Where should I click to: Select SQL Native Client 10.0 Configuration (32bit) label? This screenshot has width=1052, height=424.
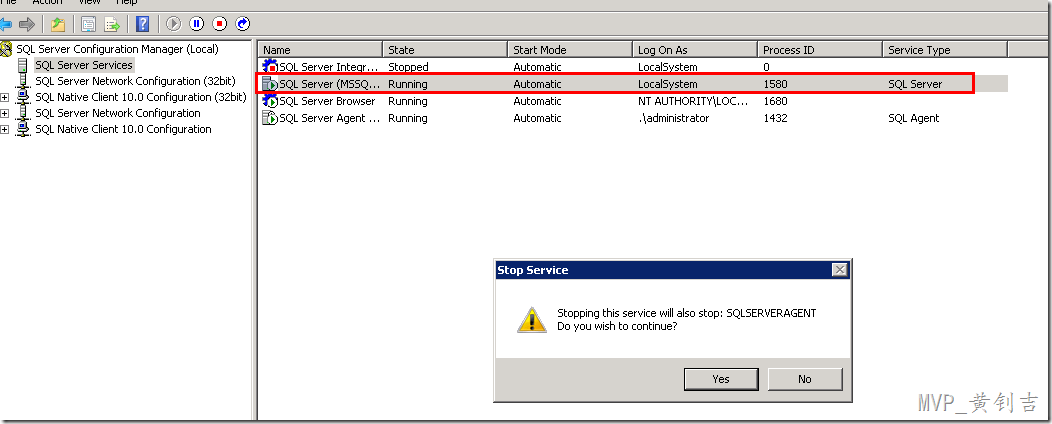coord(141,97)
